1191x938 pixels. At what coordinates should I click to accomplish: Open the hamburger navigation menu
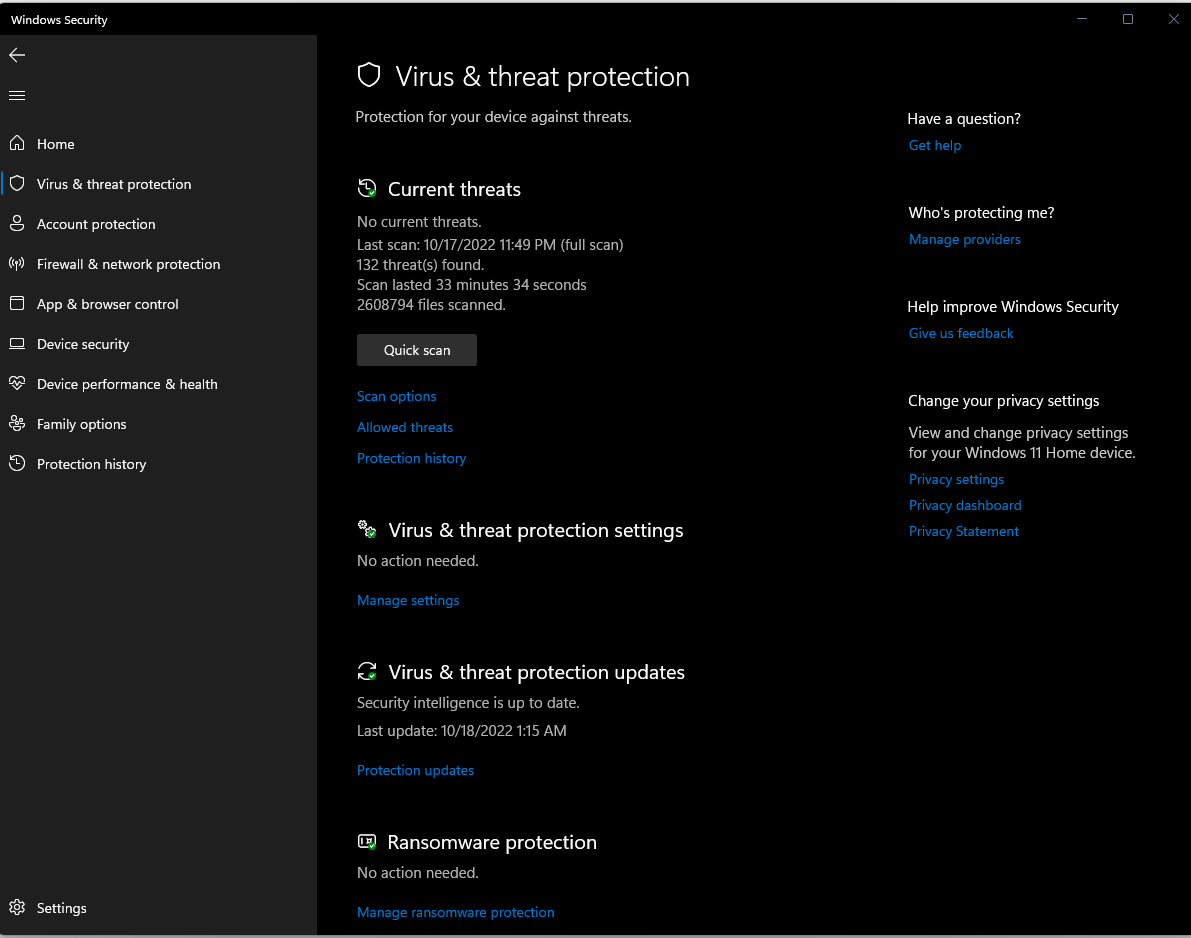(17, 96)
